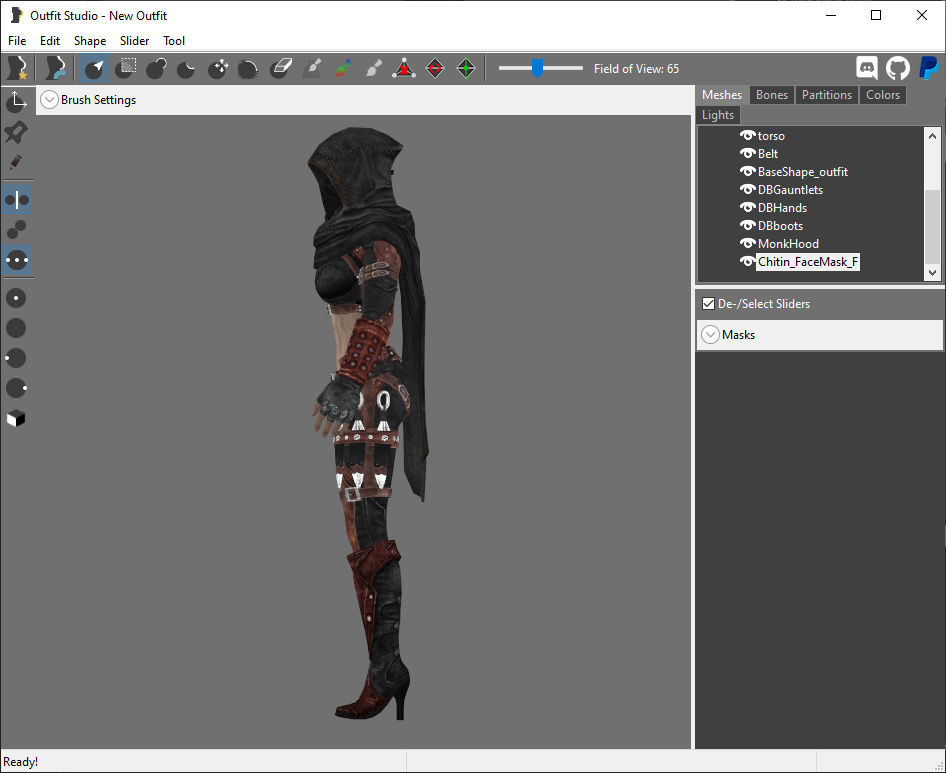This screenshot has height=773, width=946.
Task: Switch to the Partitions tab
Action: click(827, 95)
